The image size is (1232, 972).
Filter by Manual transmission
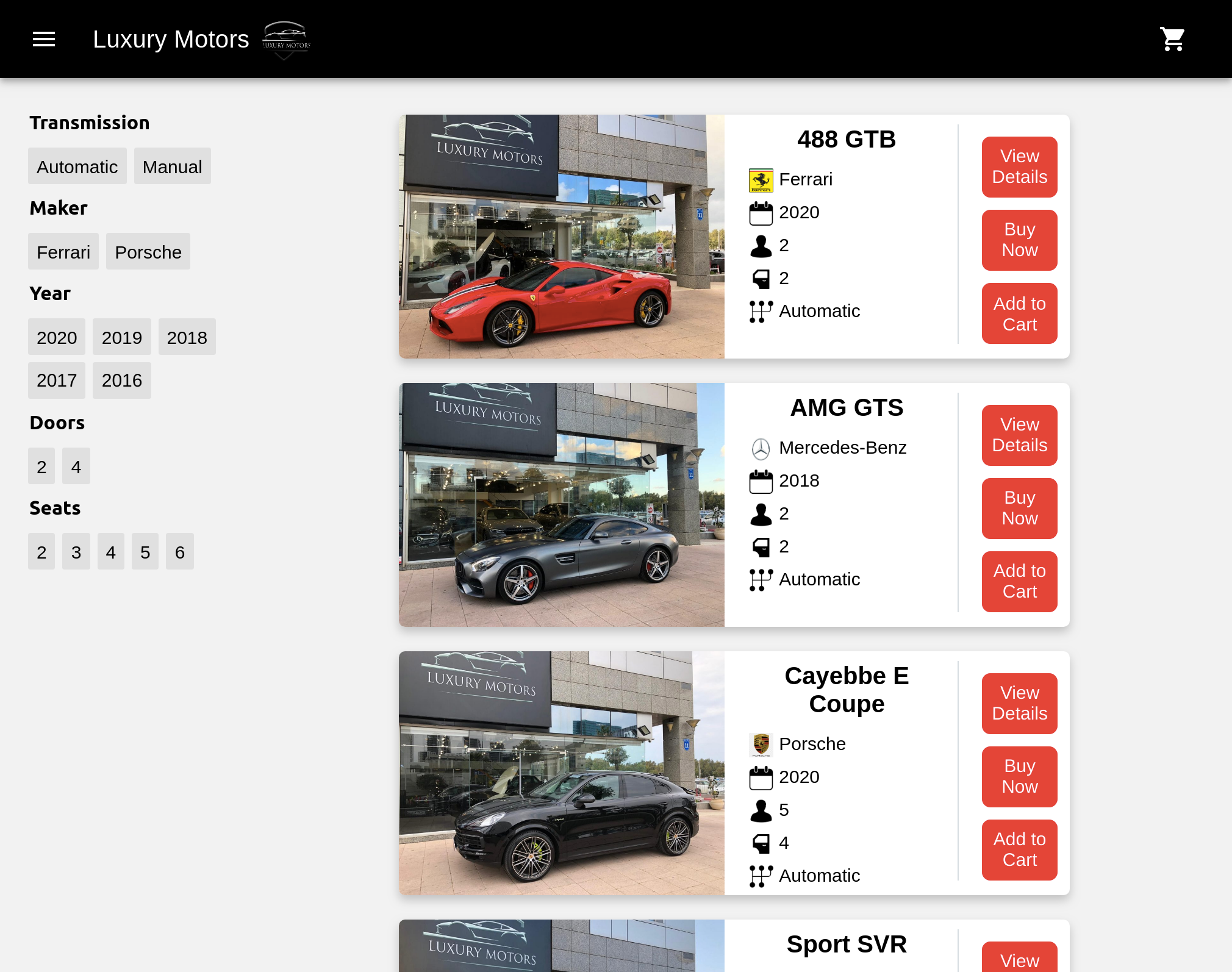pyautogui.click(x=173, y=166)
